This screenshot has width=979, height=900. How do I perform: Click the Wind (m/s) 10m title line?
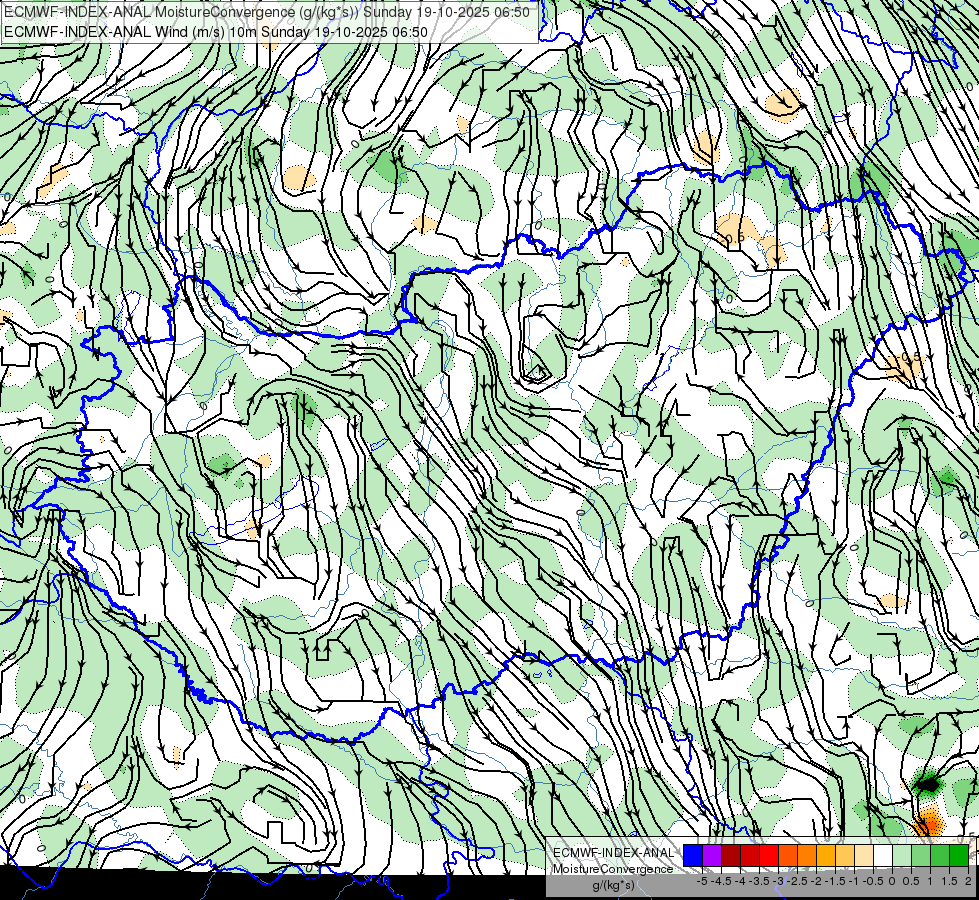[216, 32]
